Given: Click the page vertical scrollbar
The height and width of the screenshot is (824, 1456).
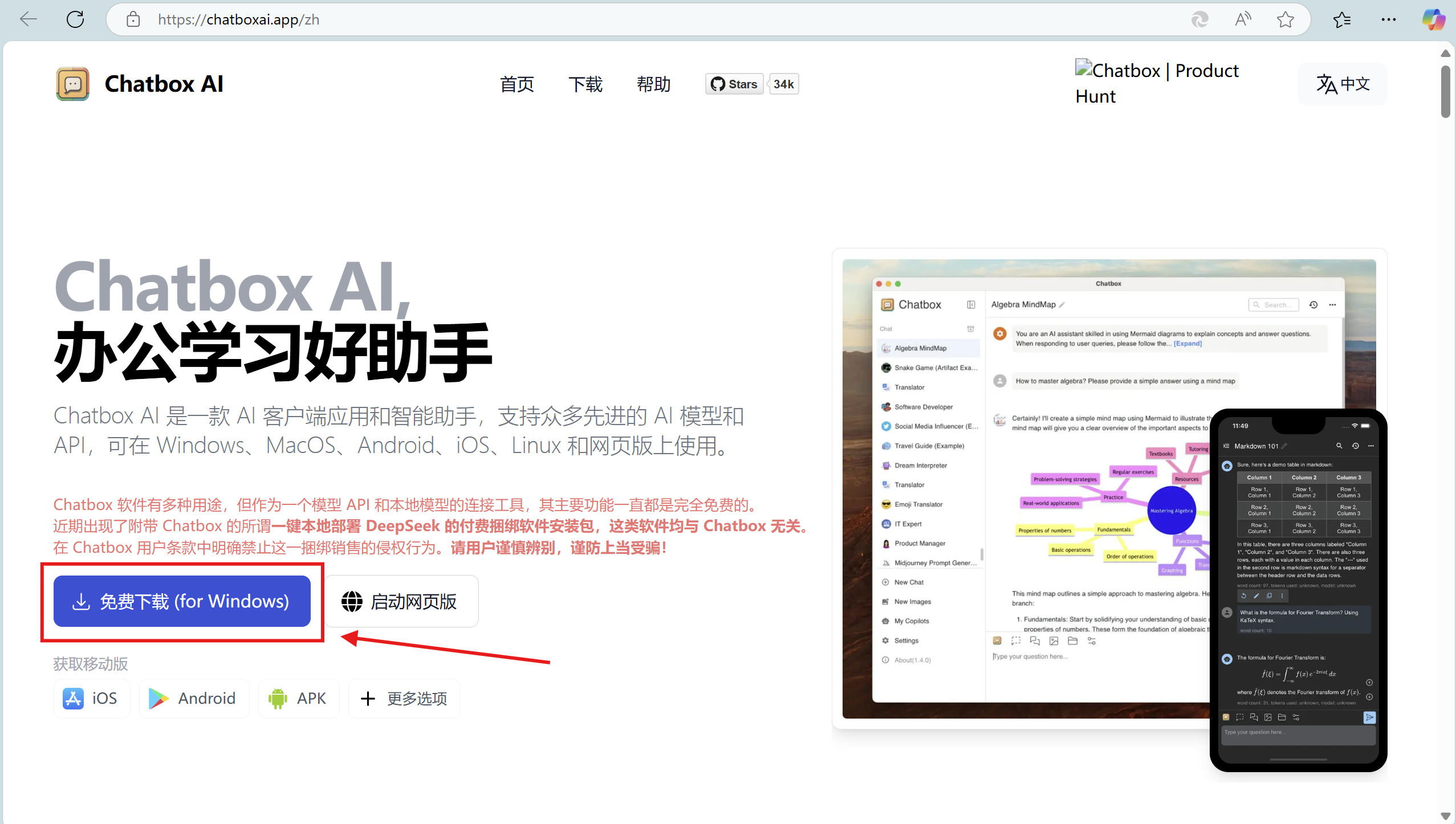Looking at the screenshot, I should 1446,91.
